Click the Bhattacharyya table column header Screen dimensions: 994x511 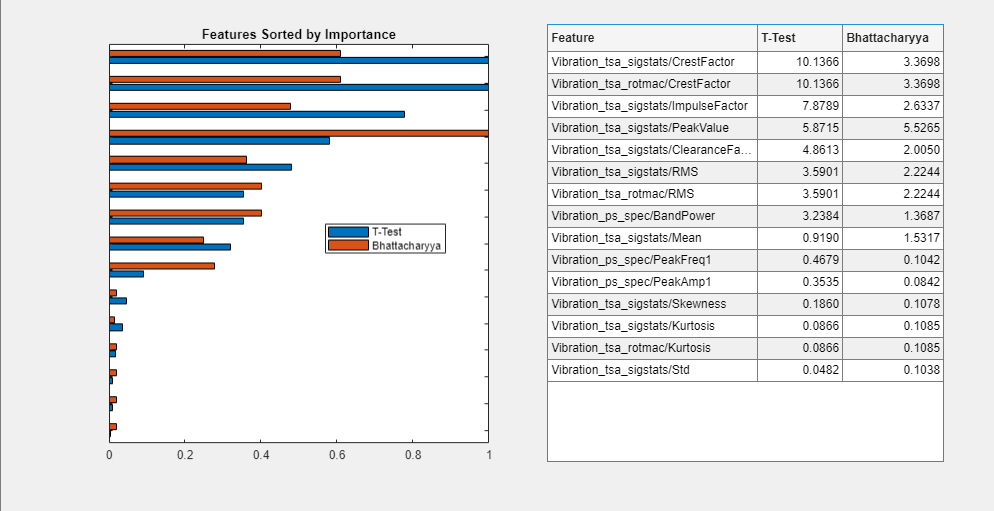click(x=892, y=38)
